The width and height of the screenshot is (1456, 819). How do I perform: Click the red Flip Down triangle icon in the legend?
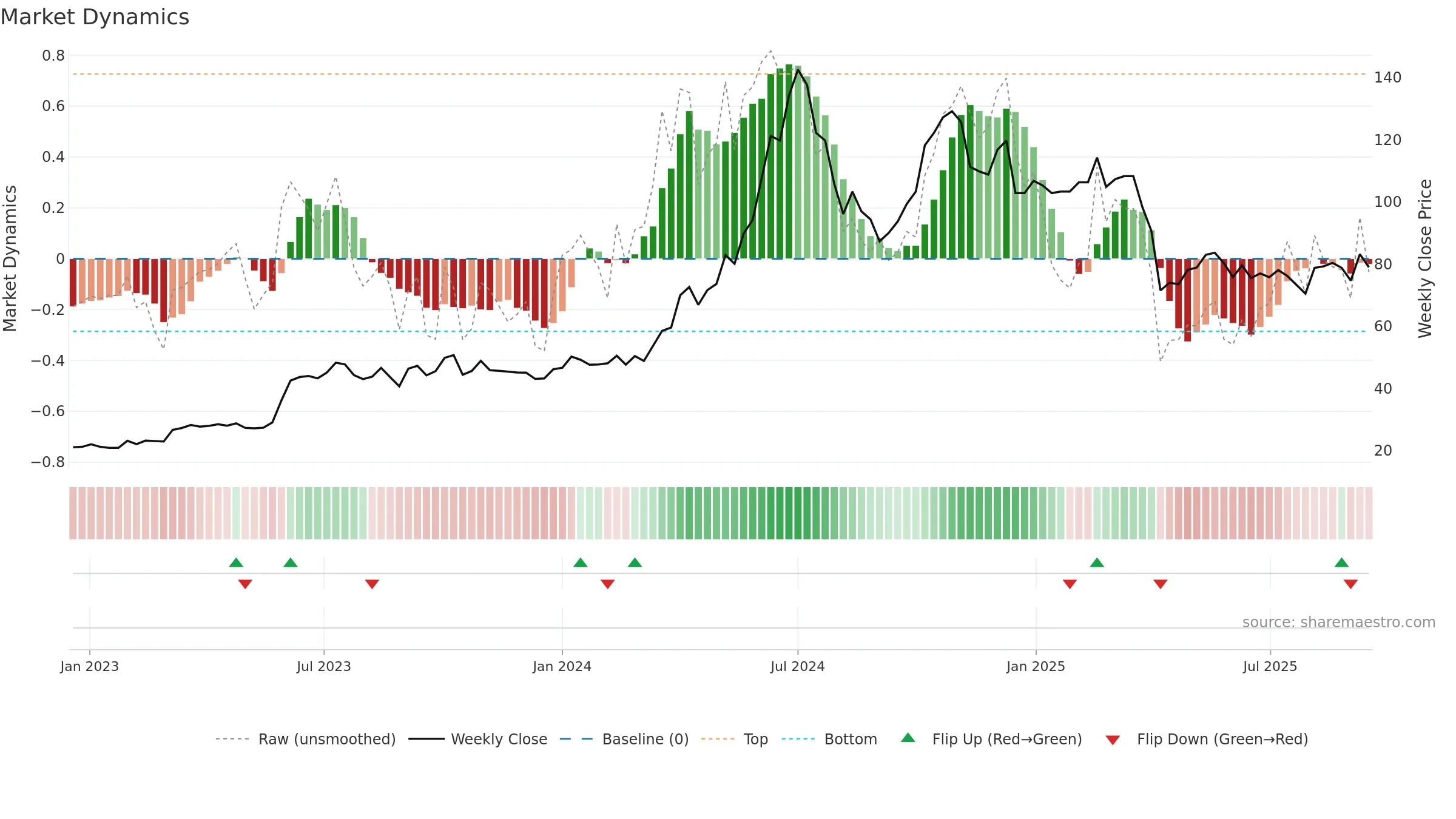(1113, 740)
